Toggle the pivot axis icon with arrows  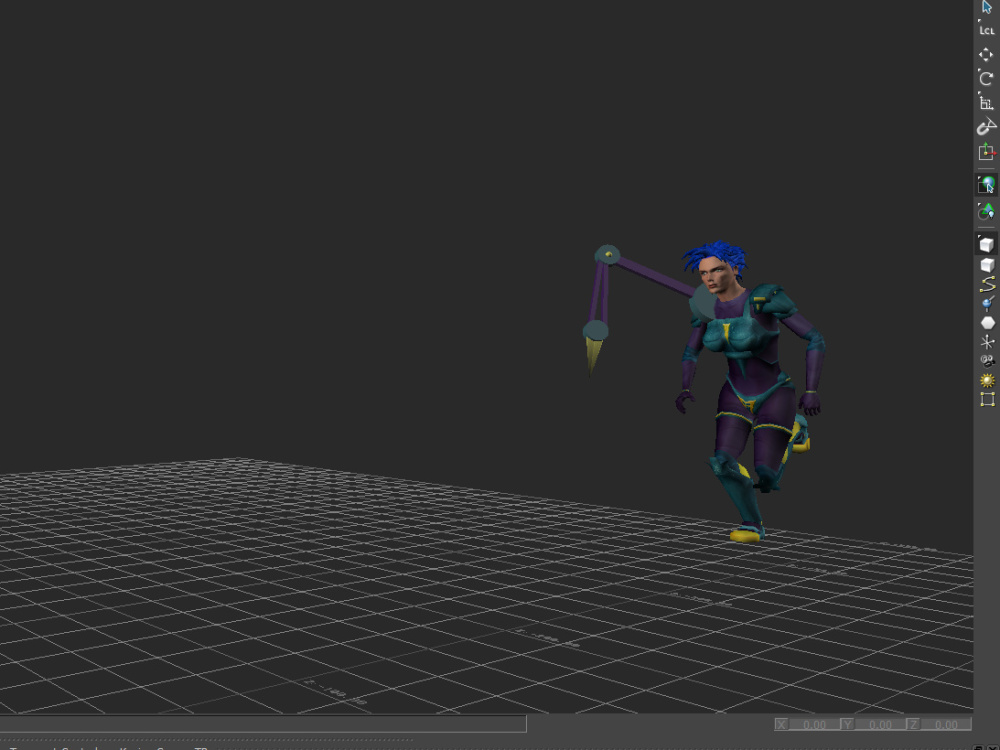(987, 152)
